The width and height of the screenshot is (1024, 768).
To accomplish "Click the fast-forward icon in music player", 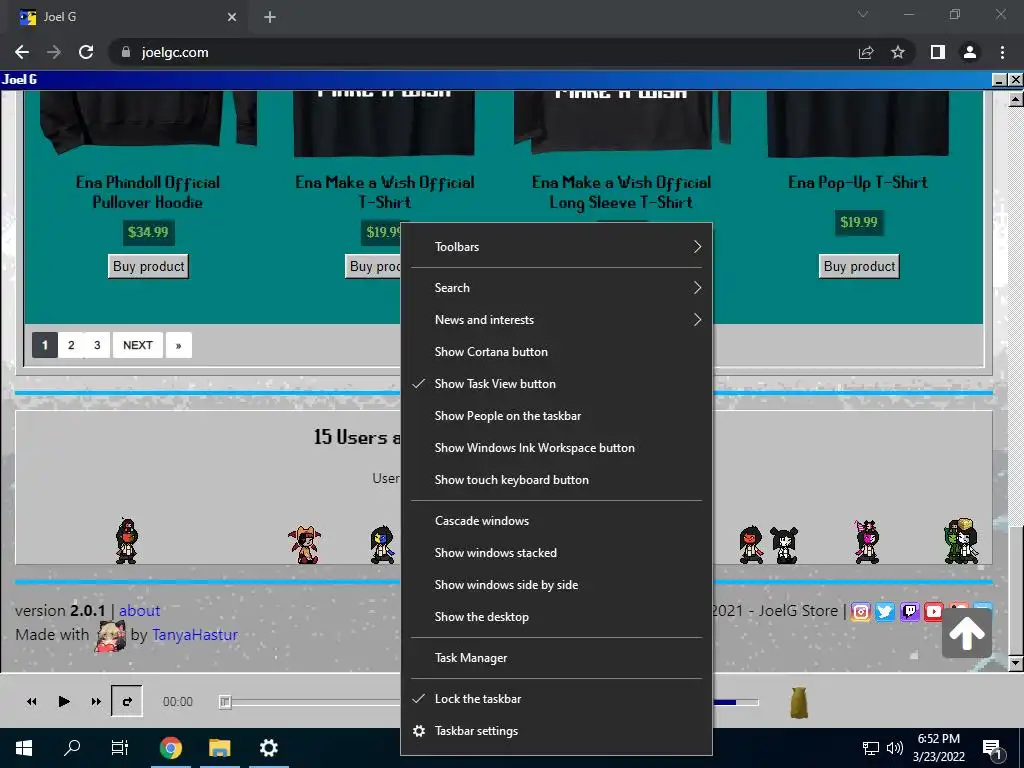I will (96, 701).
